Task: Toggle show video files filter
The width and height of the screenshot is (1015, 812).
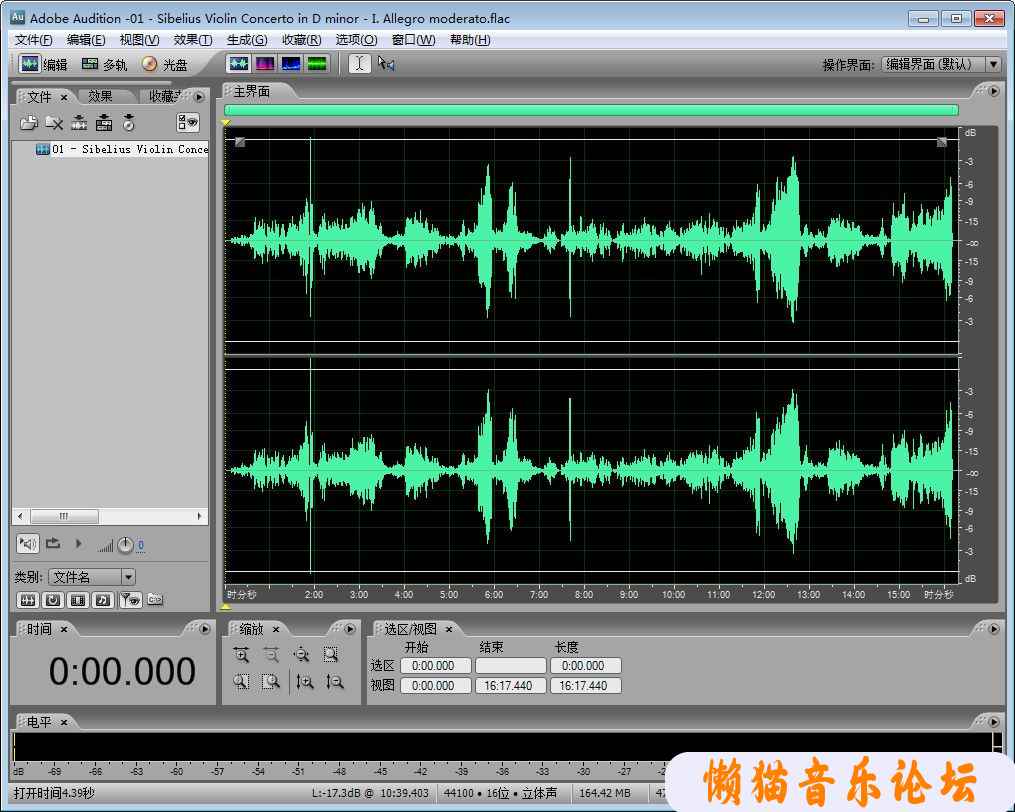Action: [78, 600]
